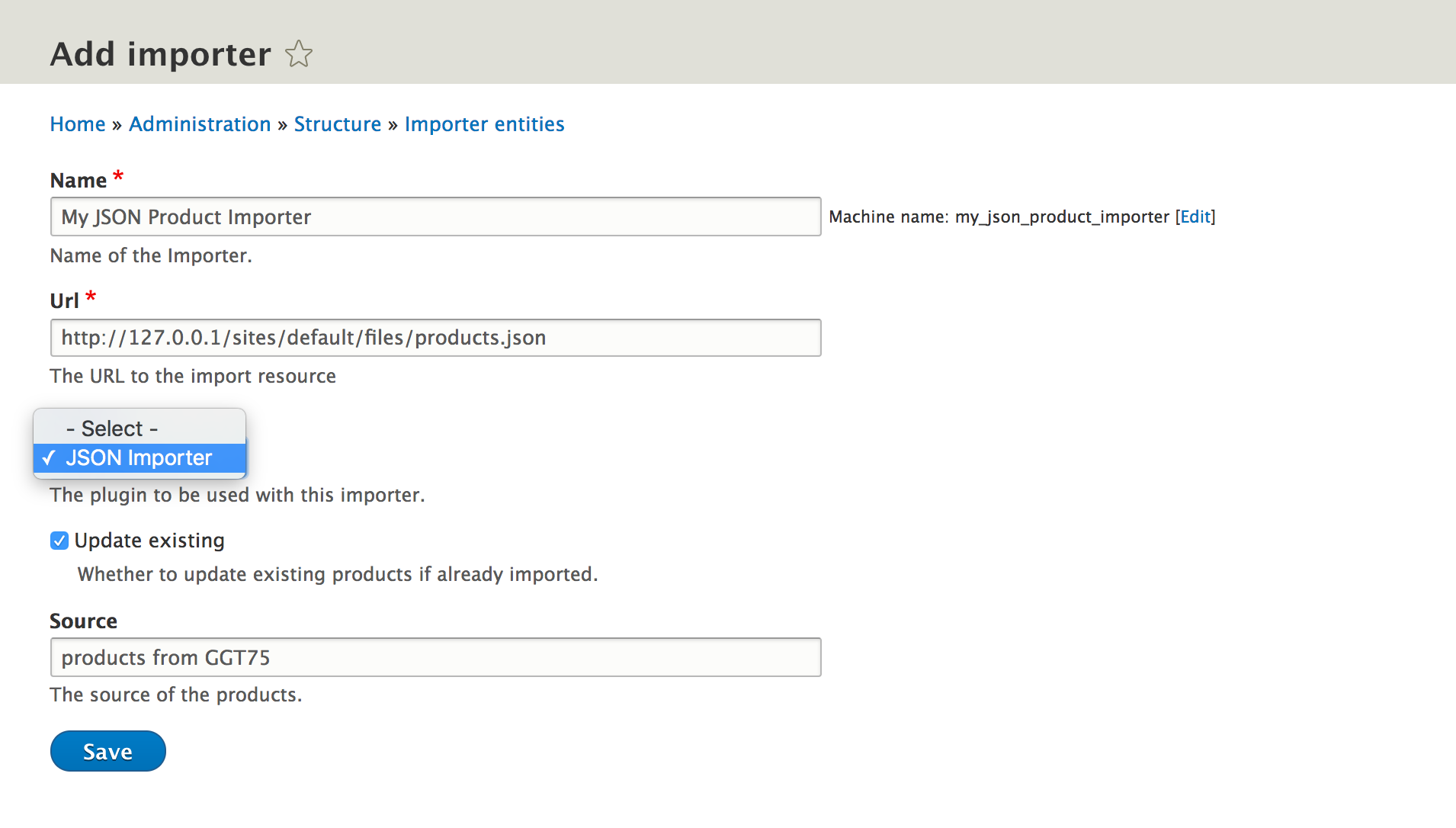Click into the Name text field
Screen dimensions: 1456x828
point(435,217)
